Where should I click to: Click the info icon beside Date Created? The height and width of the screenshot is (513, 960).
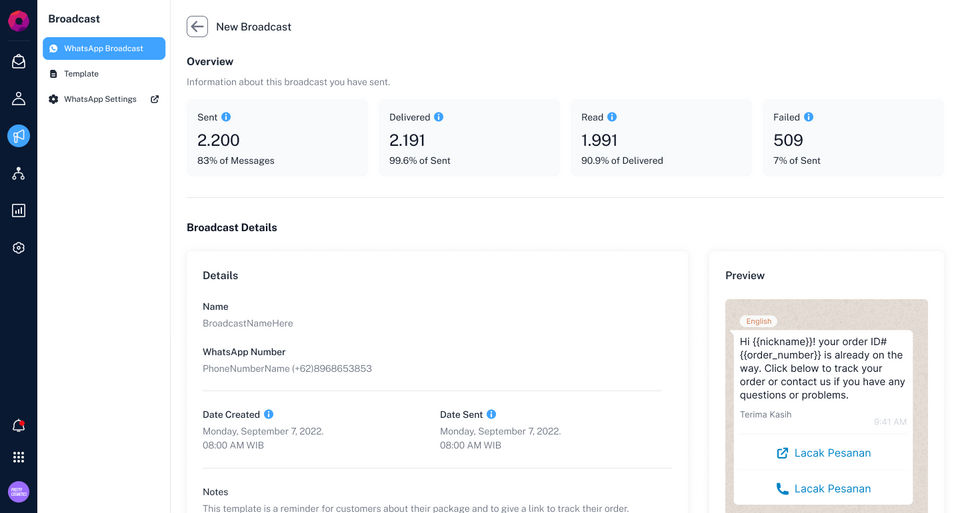268,414
